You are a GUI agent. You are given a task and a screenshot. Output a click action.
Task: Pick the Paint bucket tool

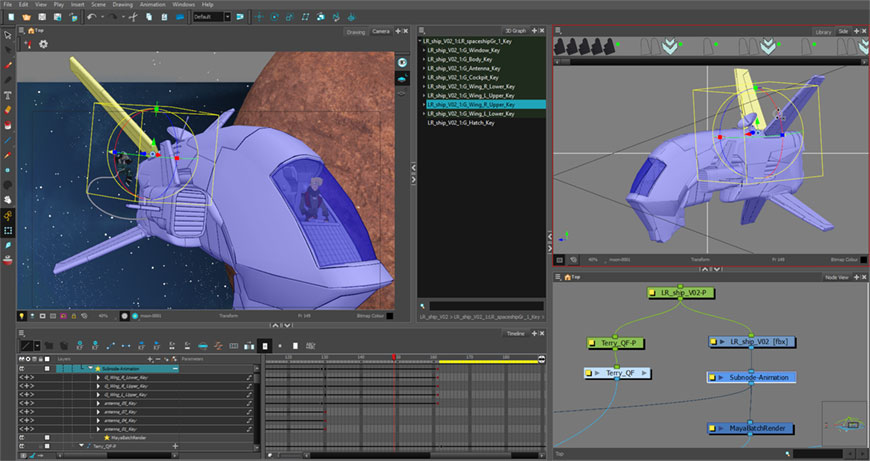pyautogui.click(x=8, y=125)
